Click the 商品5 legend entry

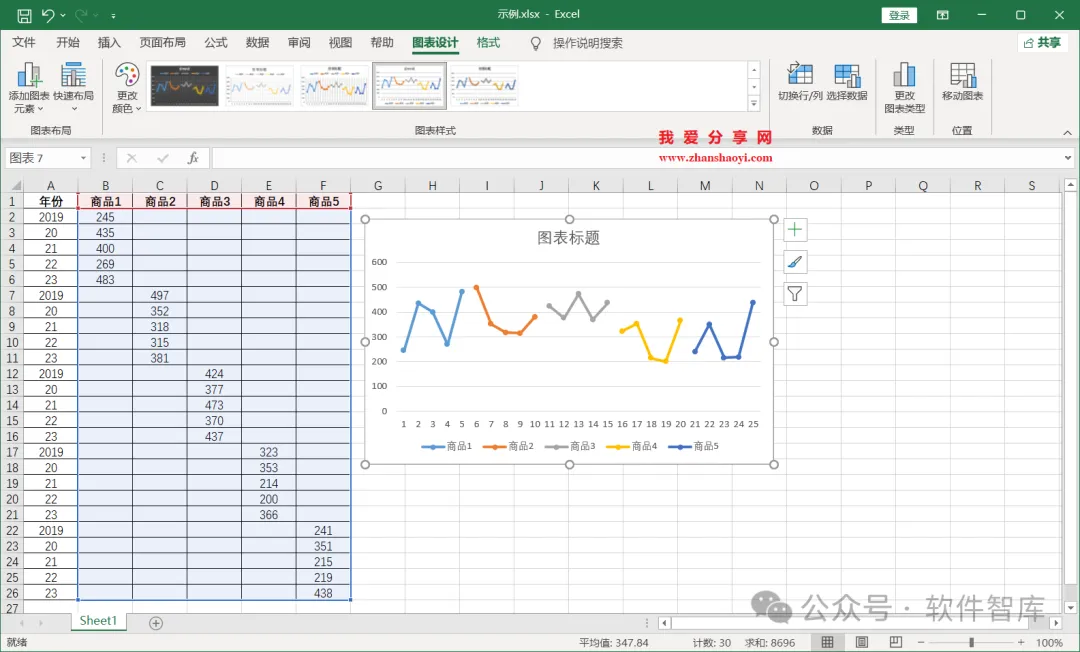point(694,446)
